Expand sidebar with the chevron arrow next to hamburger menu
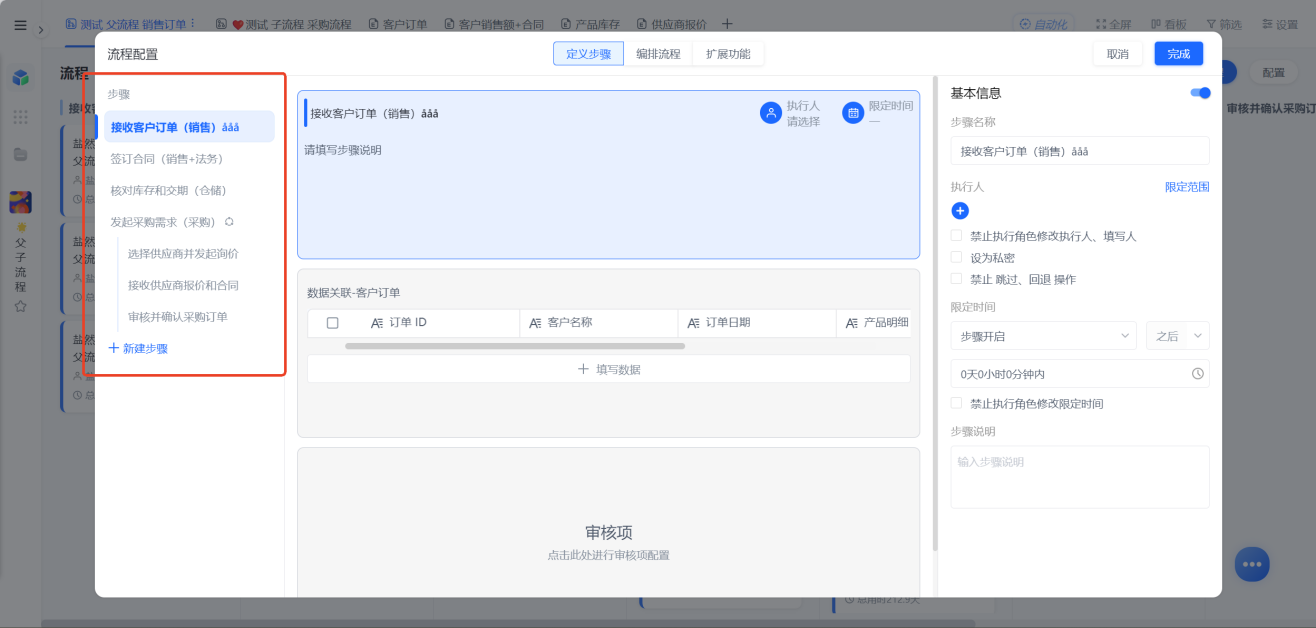 click(x=41, y=30)
